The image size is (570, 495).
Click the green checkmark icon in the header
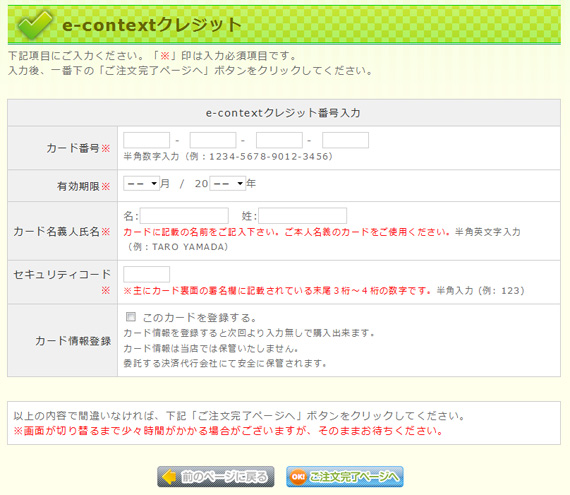click(35, 24)
